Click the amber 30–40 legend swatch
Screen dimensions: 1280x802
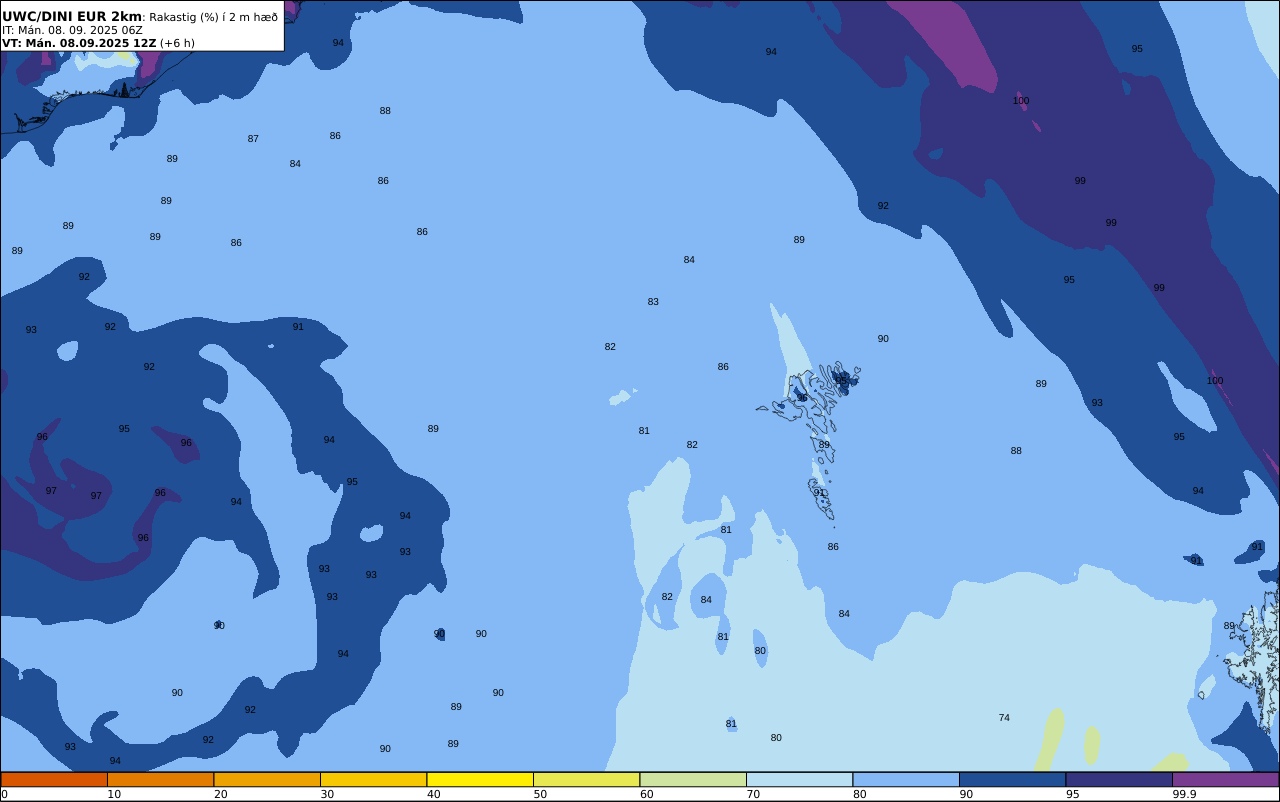tap(373, 779)
